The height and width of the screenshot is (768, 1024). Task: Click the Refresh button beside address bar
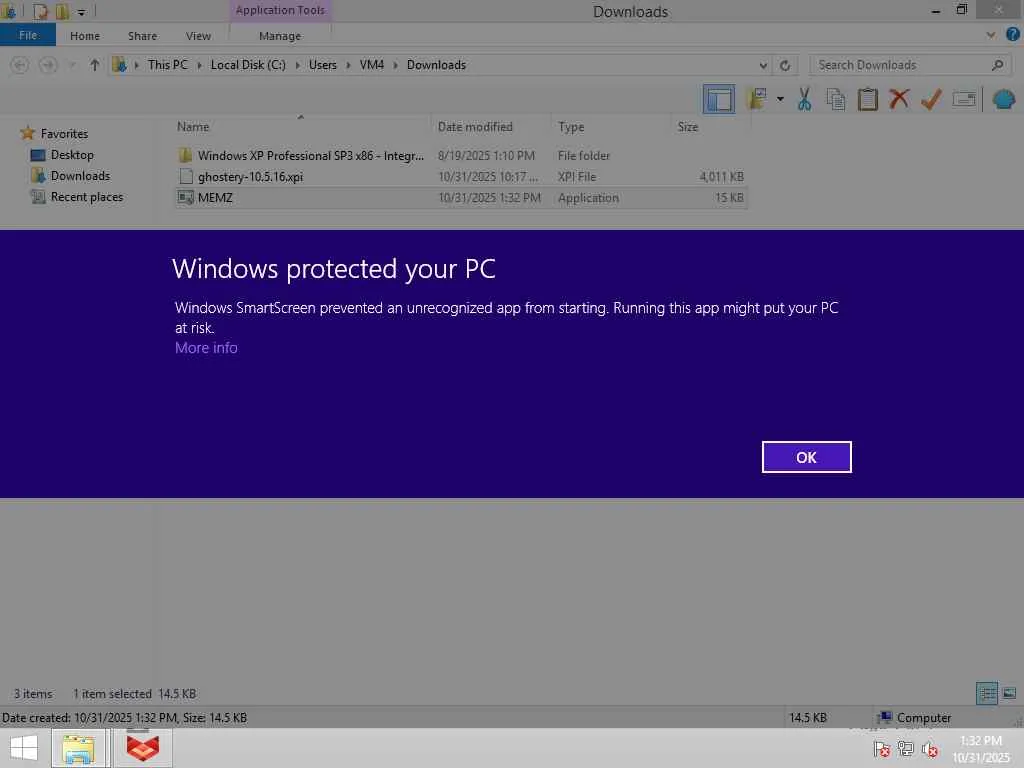[785, 65]
